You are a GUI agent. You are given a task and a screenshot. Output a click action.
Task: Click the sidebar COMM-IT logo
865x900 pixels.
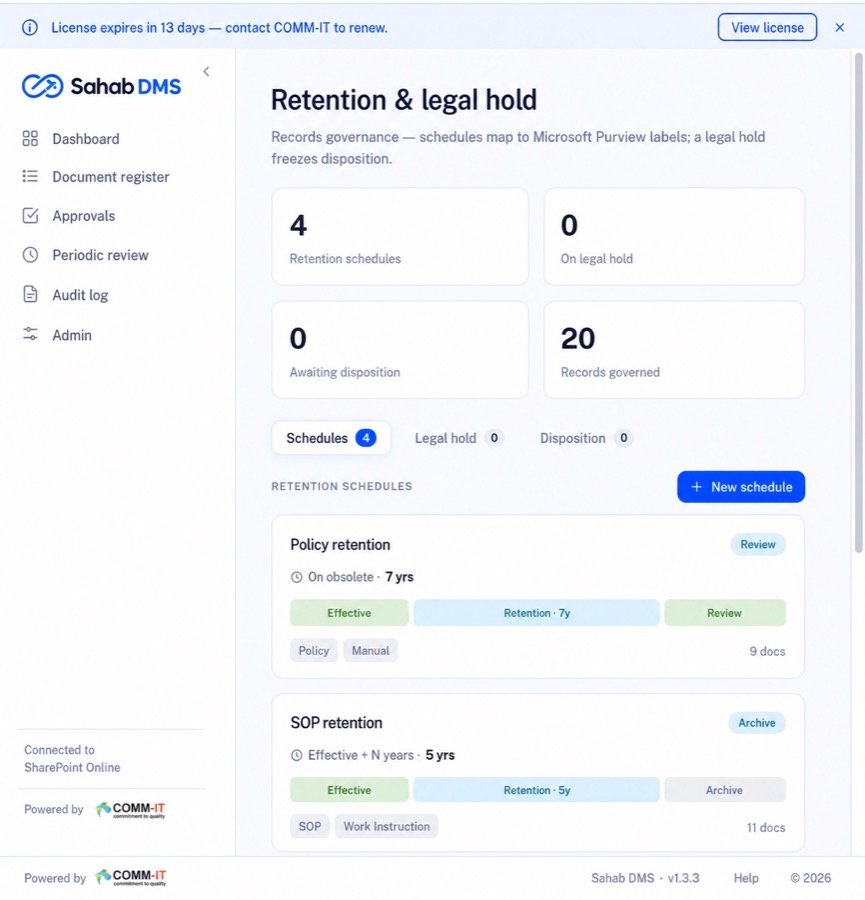coord(130,809)
